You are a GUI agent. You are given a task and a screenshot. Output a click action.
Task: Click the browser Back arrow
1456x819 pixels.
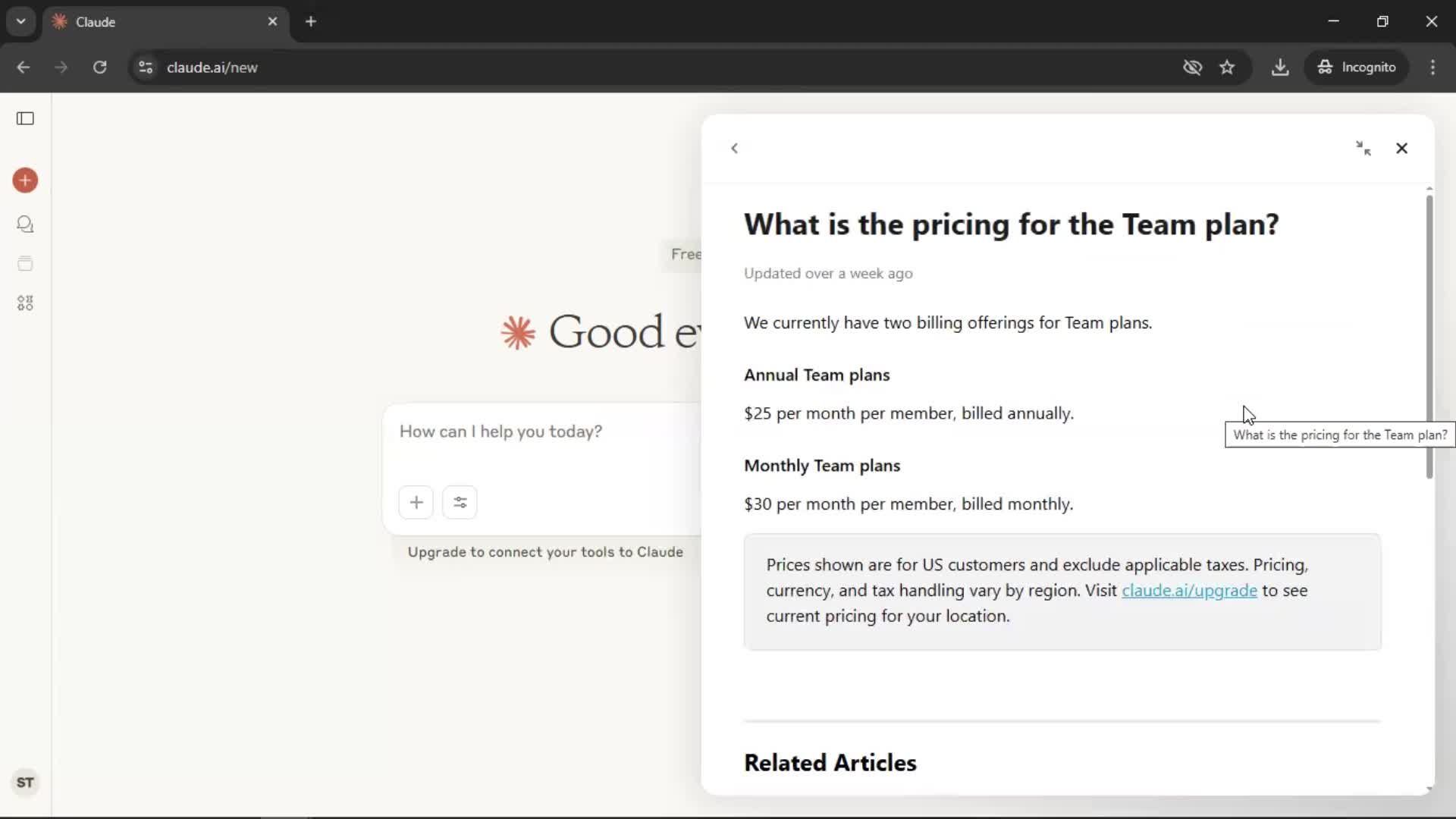click(x=24, y=67)
